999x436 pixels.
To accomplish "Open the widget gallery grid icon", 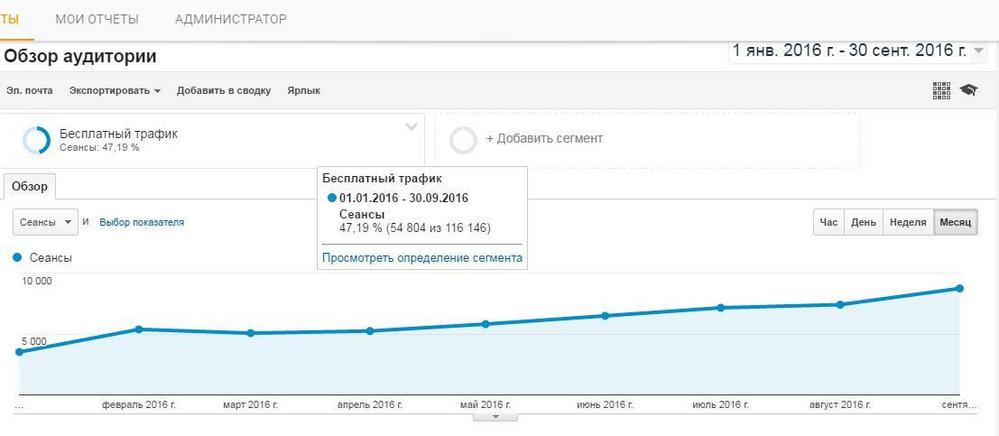I will point(941,91).
